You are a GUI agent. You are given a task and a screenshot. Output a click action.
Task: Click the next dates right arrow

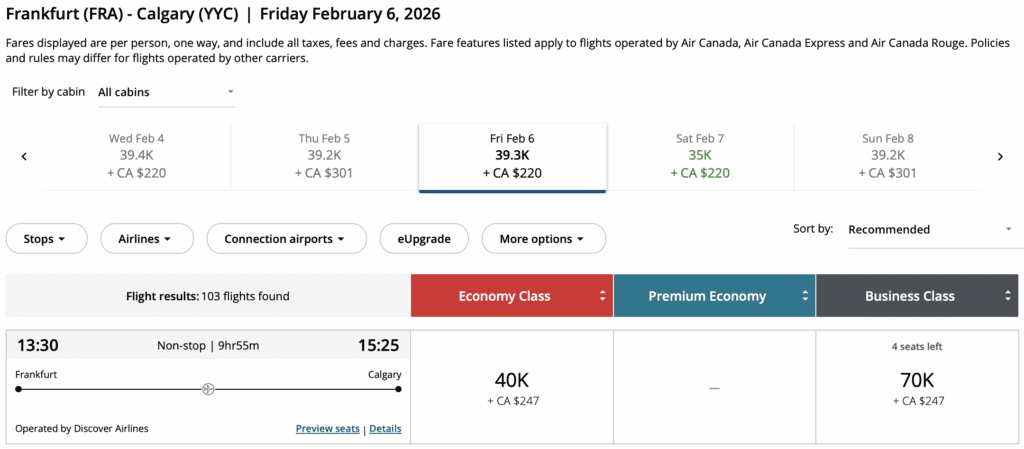pos(999,156)
